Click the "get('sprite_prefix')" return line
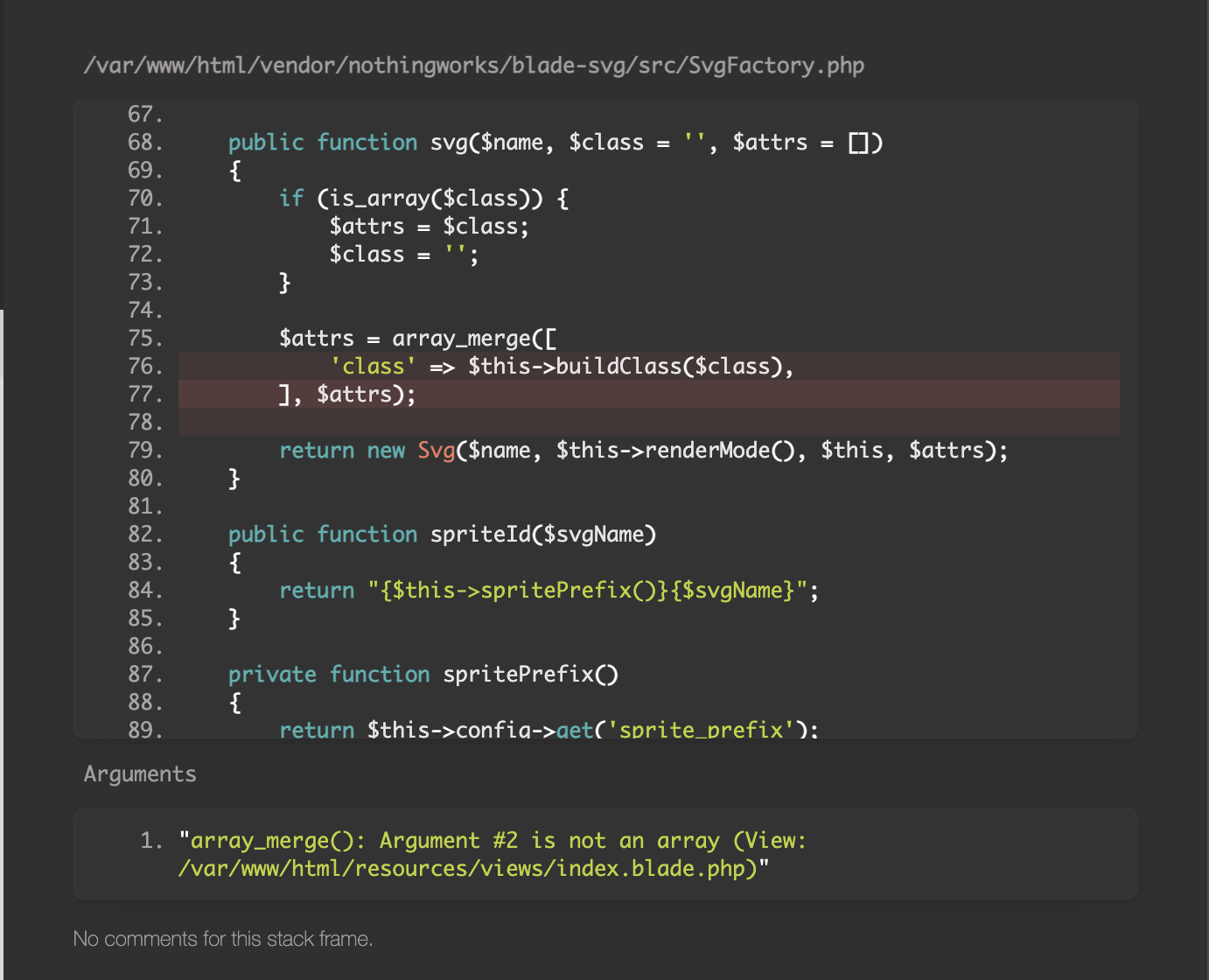 tap(549, 729)
